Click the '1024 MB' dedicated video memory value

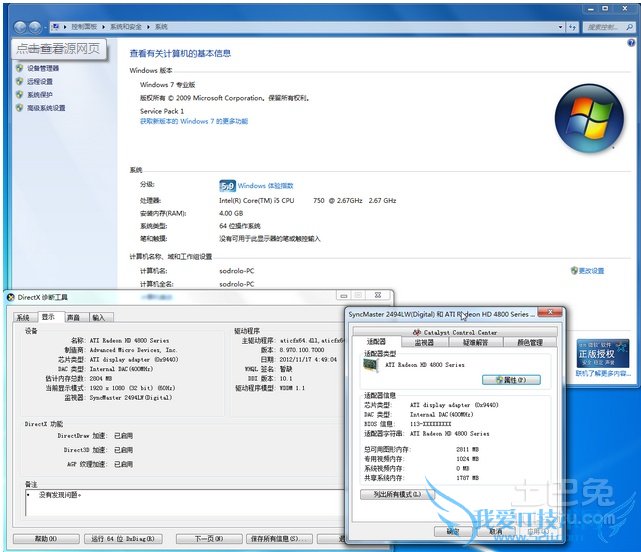click(x=468, y=459)
